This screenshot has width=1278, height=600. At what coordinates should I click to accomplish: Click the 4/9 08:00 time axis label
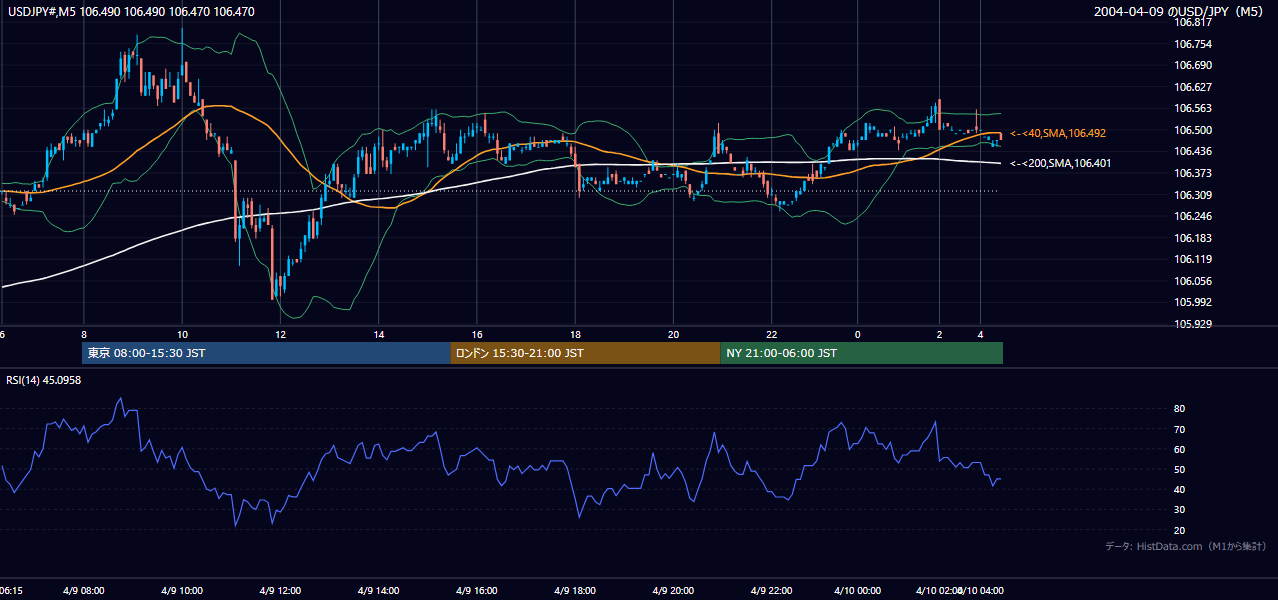84,590
